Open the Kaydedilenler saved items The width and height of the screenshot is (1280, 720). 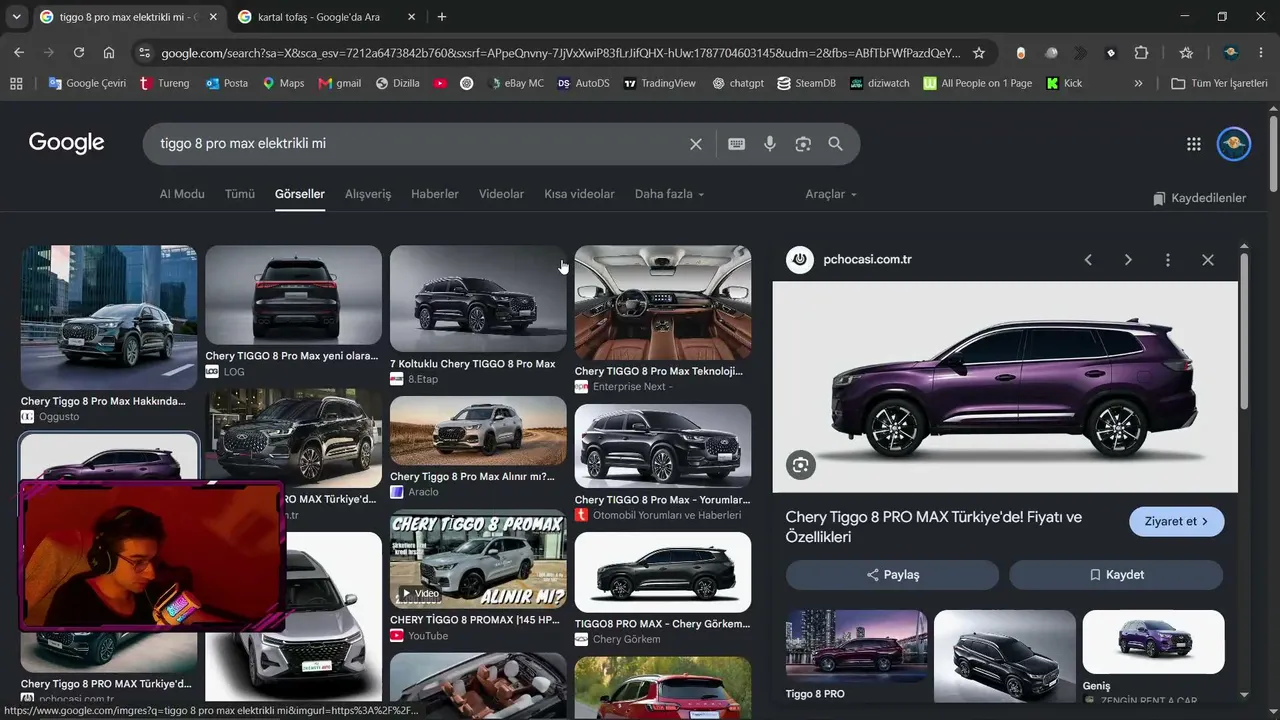click(1200, 198)
